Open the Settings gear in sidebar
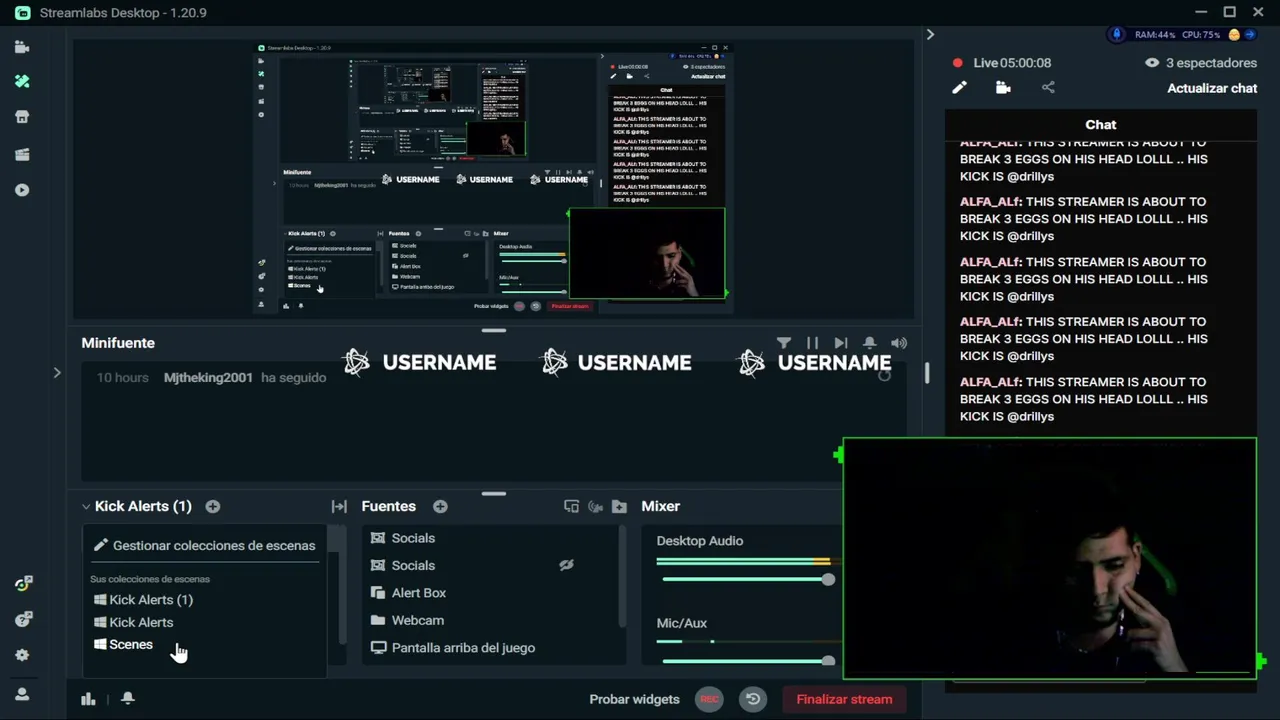The height and width of the screenshot is (720, 1280). point(22,655)
